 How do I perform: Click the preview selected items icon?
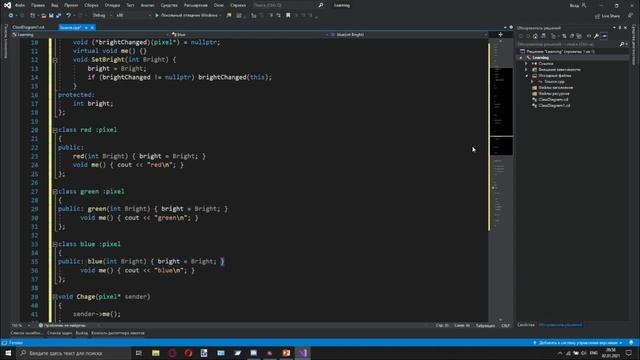click(x=604, y=36)
